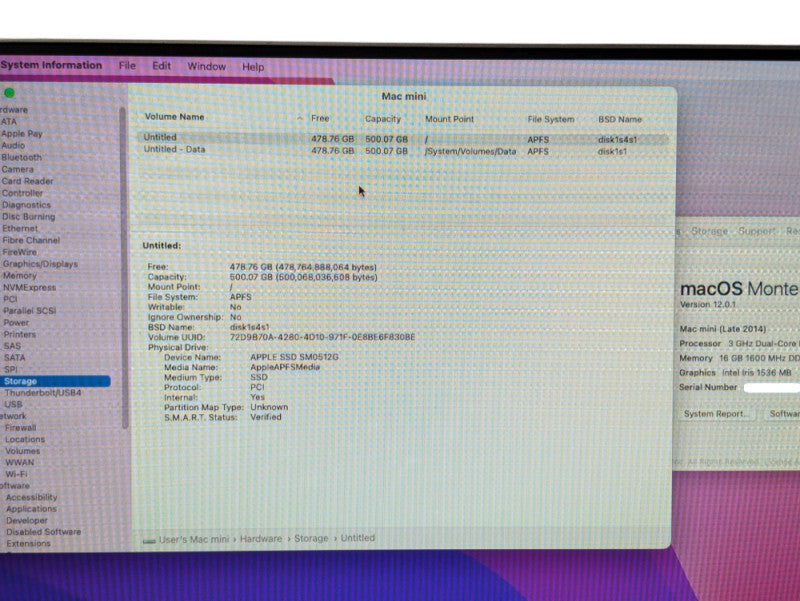Select ATA in the sidebar
Image resolution: width=800 pixels, height=601 pixels.
click(x=9, y=121)
